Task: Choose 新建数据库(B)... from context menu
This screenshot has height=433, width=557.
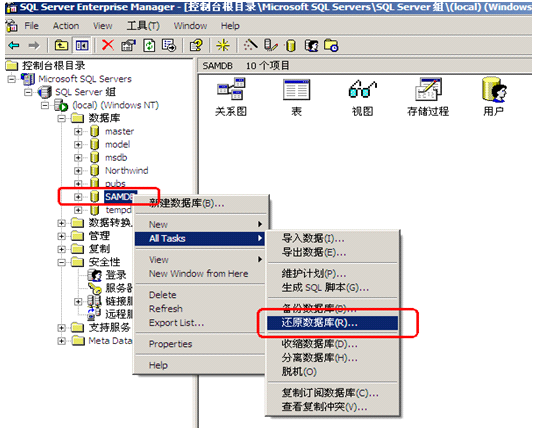Action: 200,204
